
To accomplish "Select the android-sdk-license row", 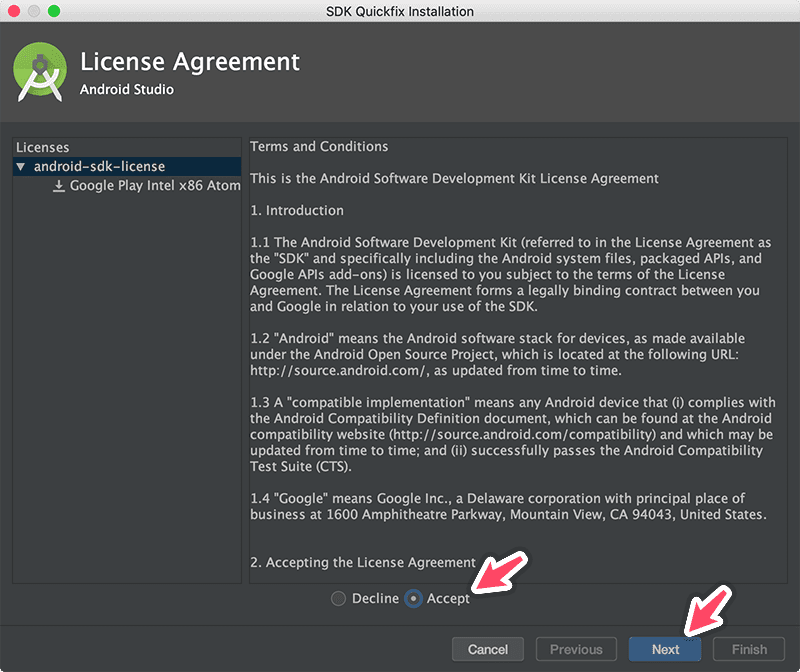I will tap(127, 166).
